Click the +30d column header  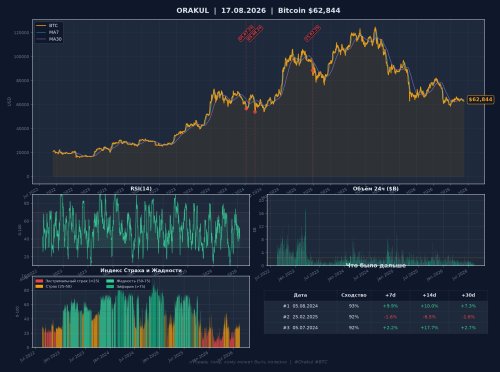point(468,295)
